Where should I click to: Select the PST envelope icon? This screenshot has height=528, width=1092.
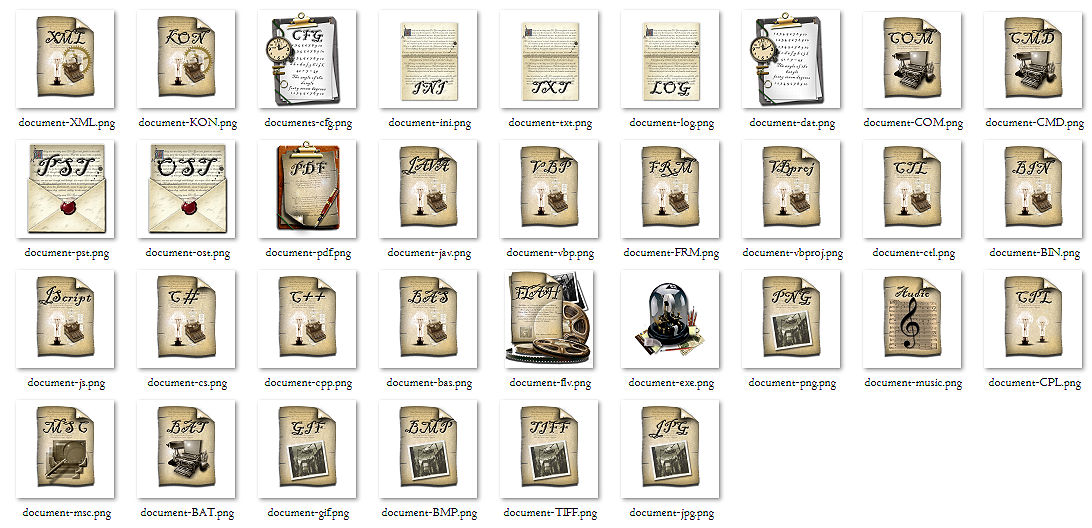click(x=65, y=189)
